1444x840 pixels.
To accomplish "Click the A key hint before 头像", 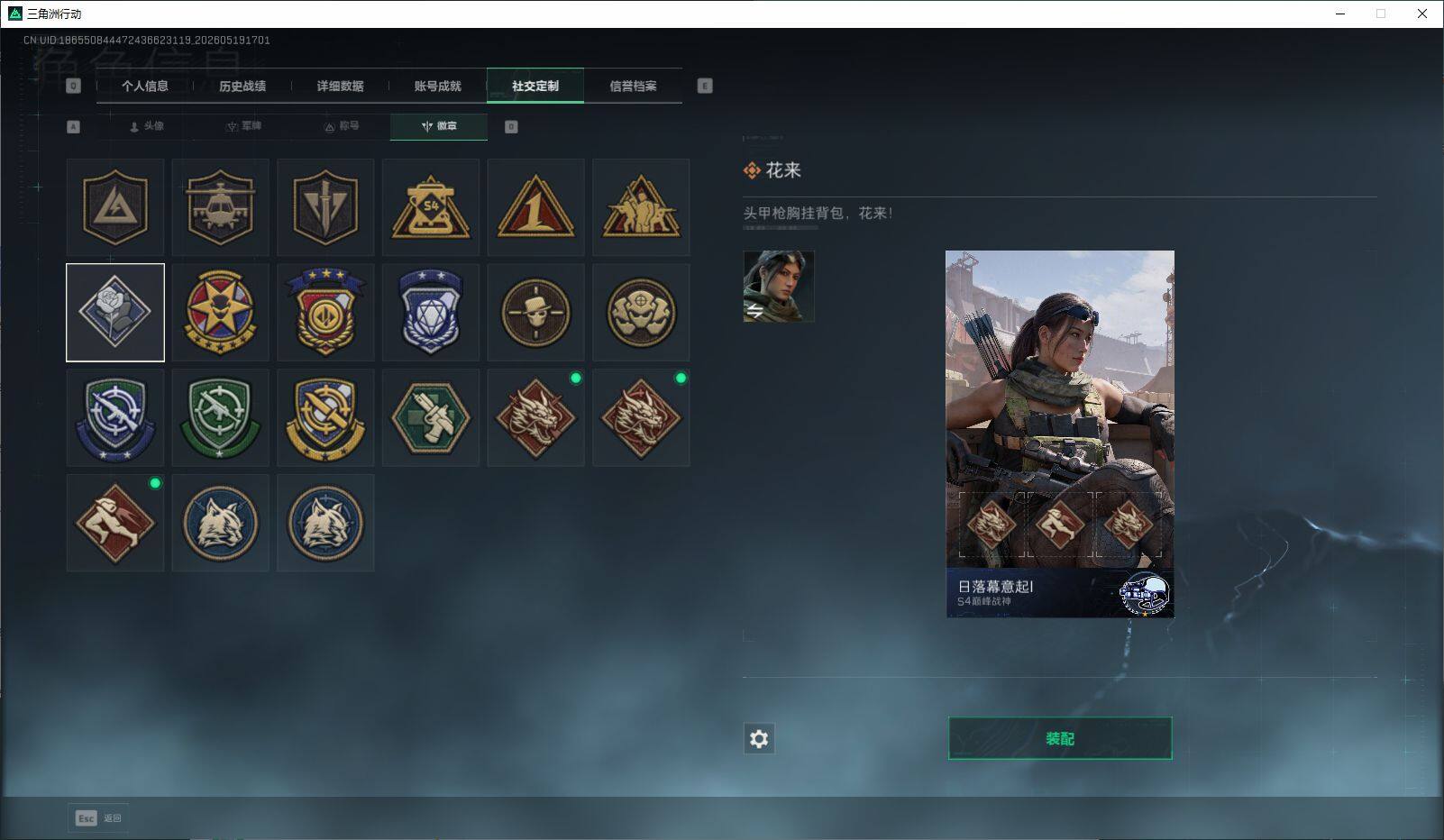I will point(74,126).
